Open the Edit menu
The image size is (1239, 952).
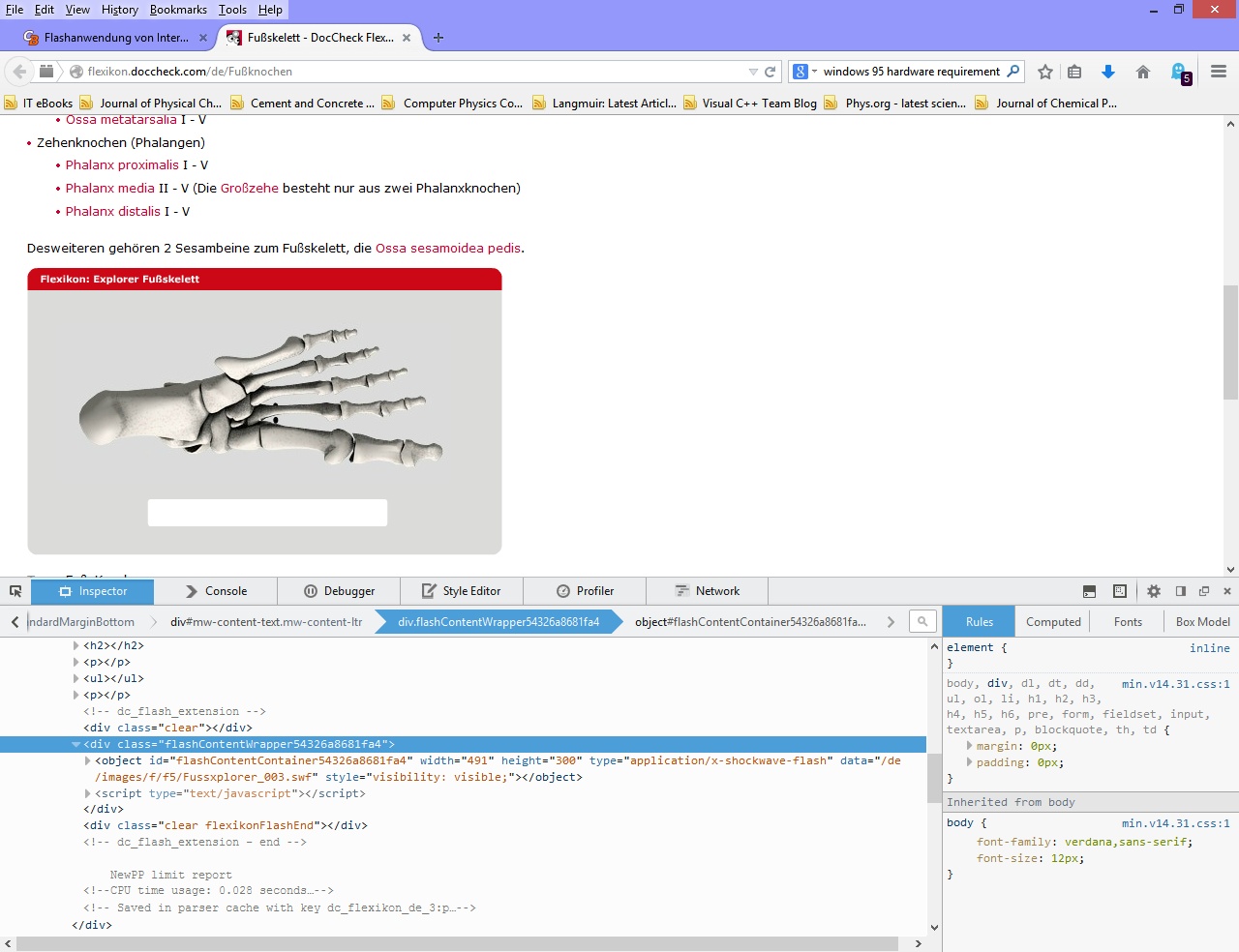click(x=45, y=10)
